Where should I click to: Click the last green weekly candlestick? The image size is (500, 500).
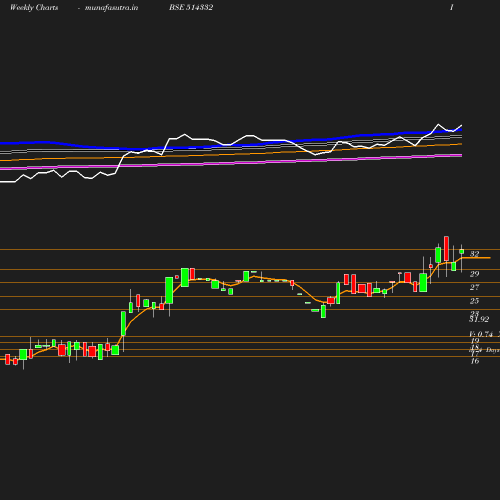[462, 252]
